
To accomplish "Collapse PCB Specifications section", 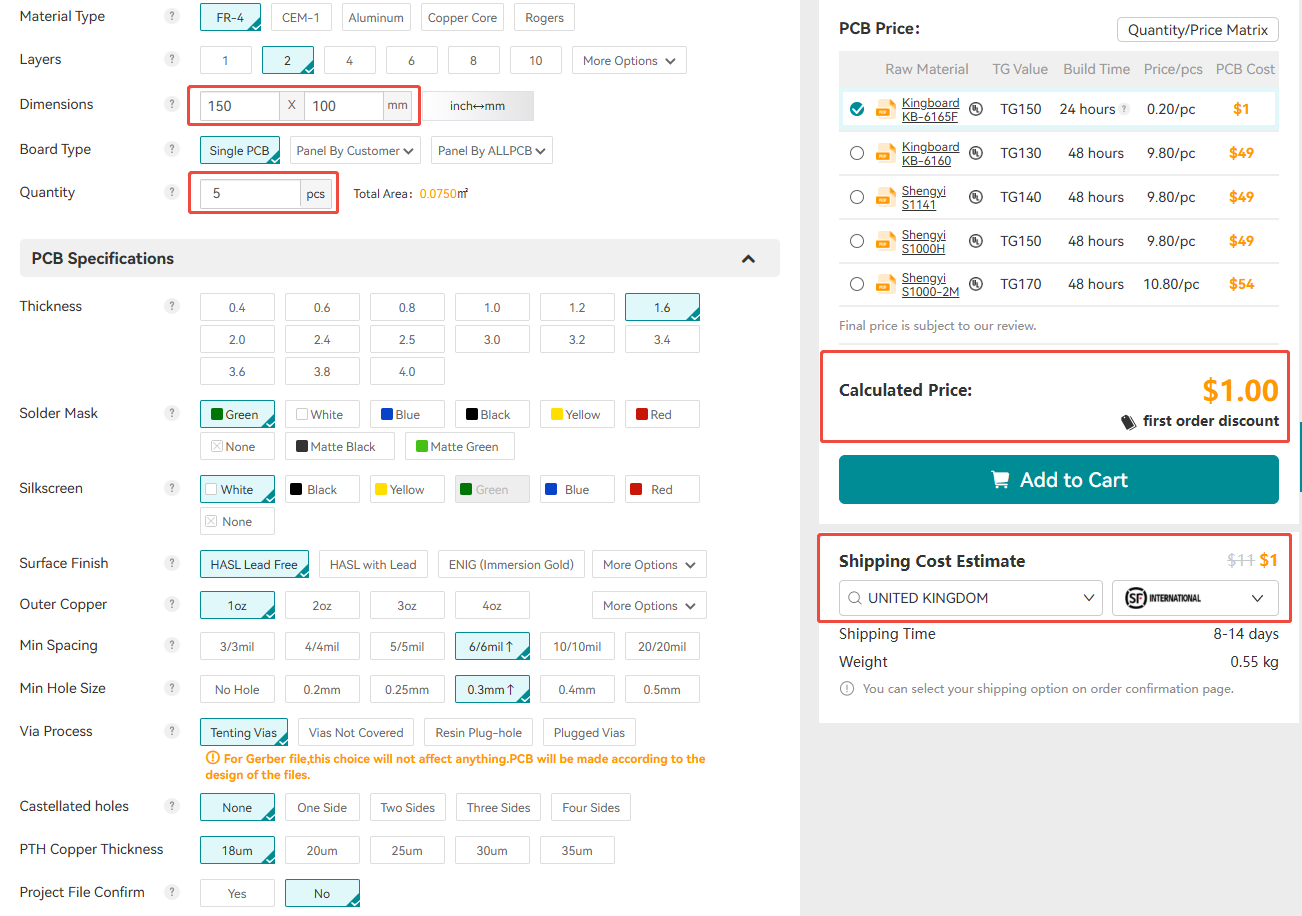I will [x=748, y=259].
